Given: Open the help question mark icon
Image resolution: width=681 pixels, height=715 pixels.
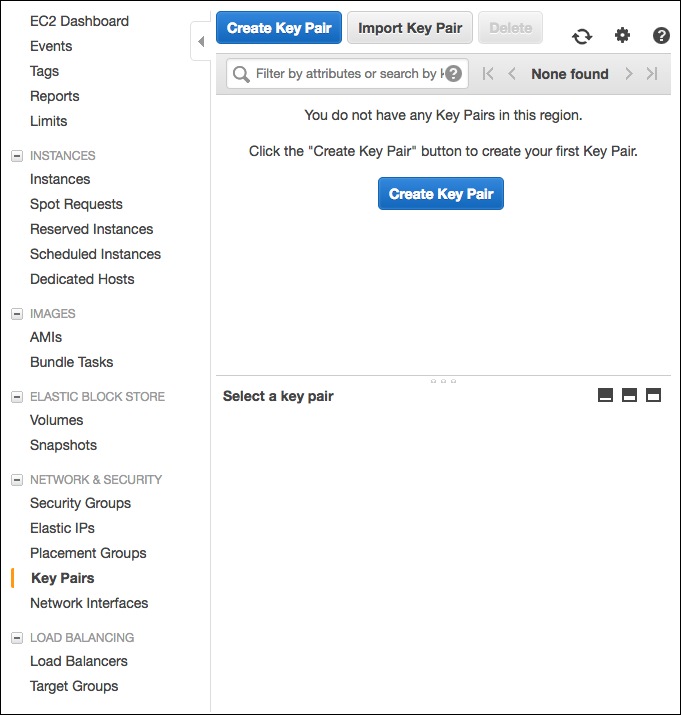Looking at the screenshot, I should [661, 36].
